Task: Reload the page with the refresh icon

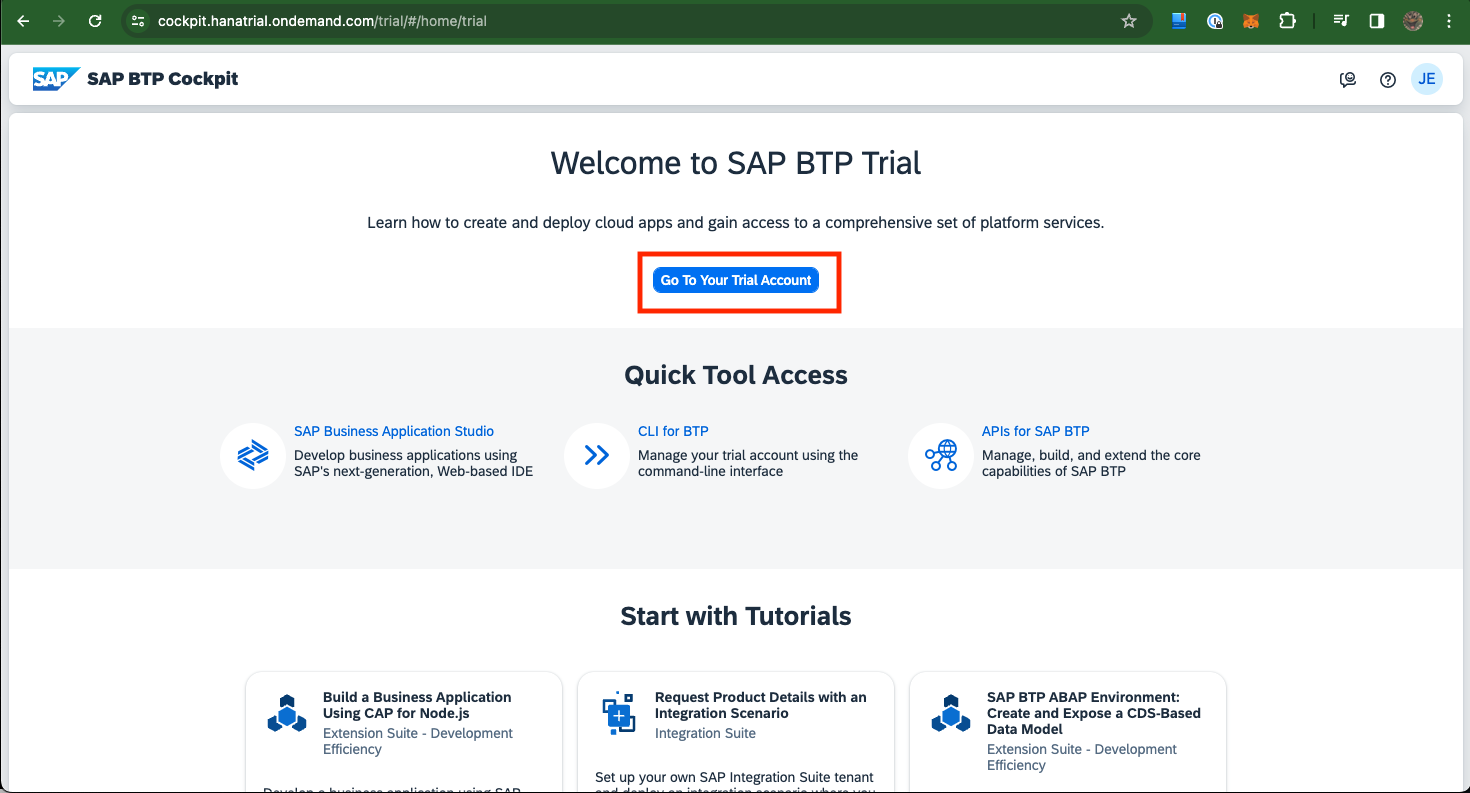Action: pyautogui.click(x=95, y=20)
